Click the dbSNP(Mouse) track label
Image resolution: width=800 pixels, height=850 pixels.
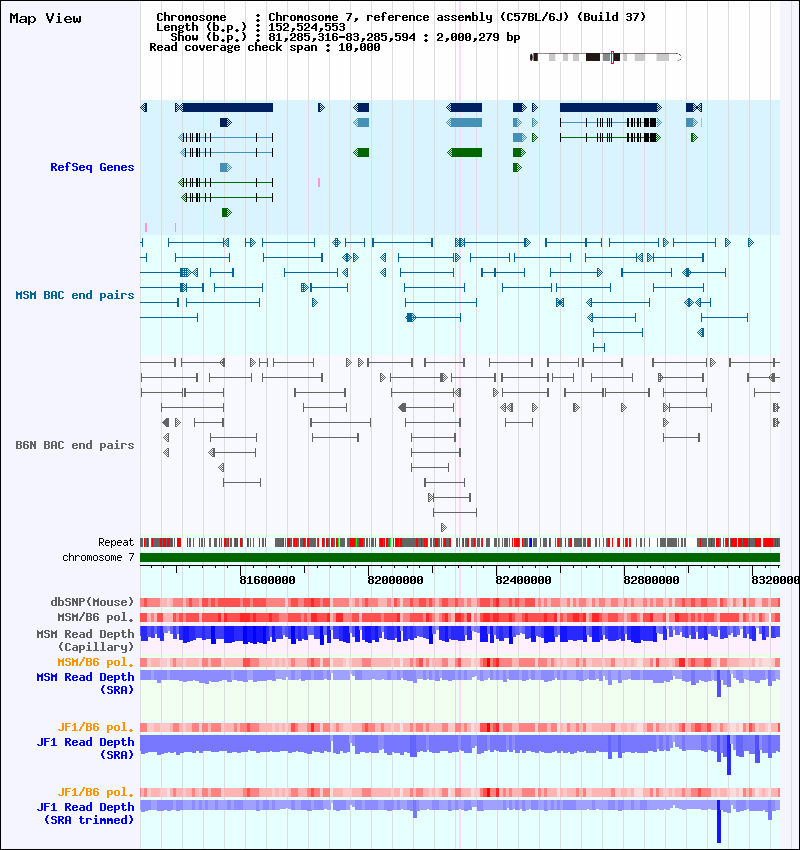92,602
